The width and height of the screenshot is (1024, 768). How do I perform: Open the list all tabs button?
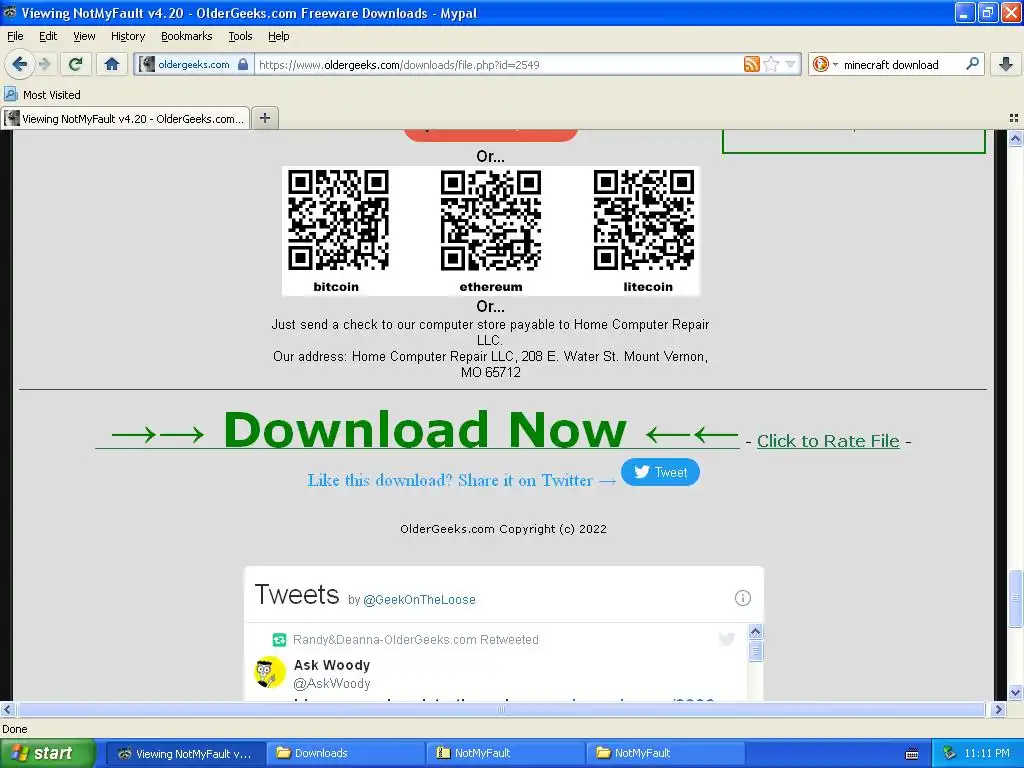point(1014,118)
